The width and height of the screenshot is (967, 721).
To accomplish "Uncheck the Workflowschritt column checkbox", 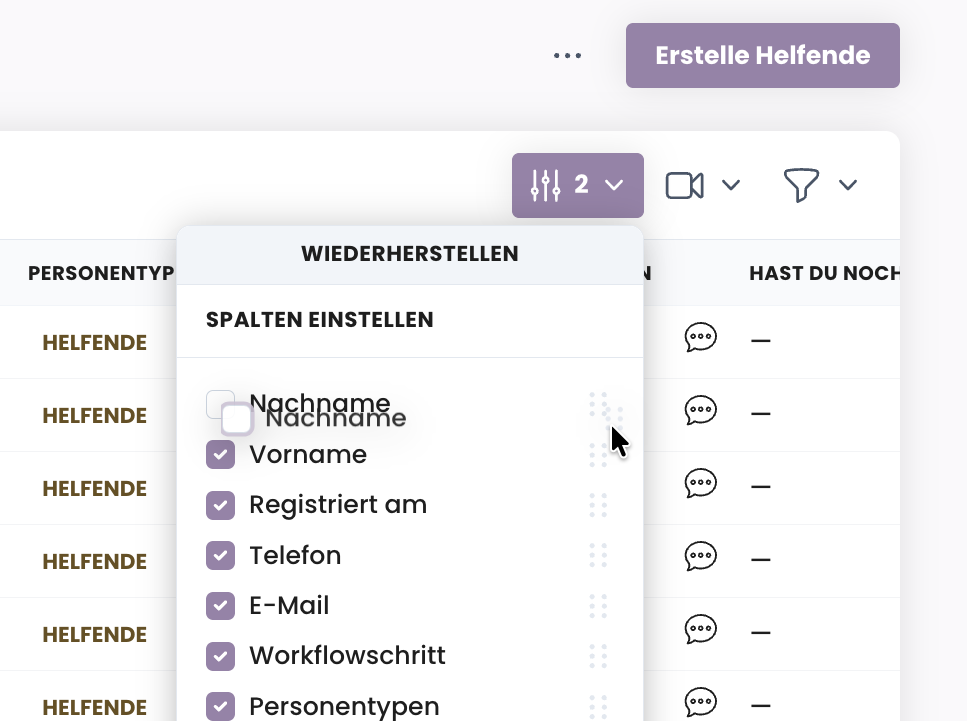I will (220, 656).
